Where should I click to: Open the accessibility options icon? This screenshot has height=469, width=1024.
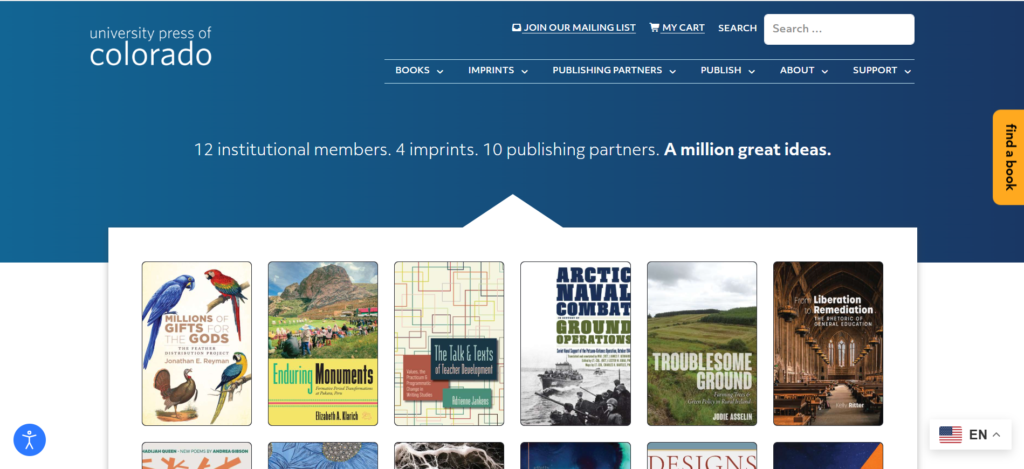29,439
